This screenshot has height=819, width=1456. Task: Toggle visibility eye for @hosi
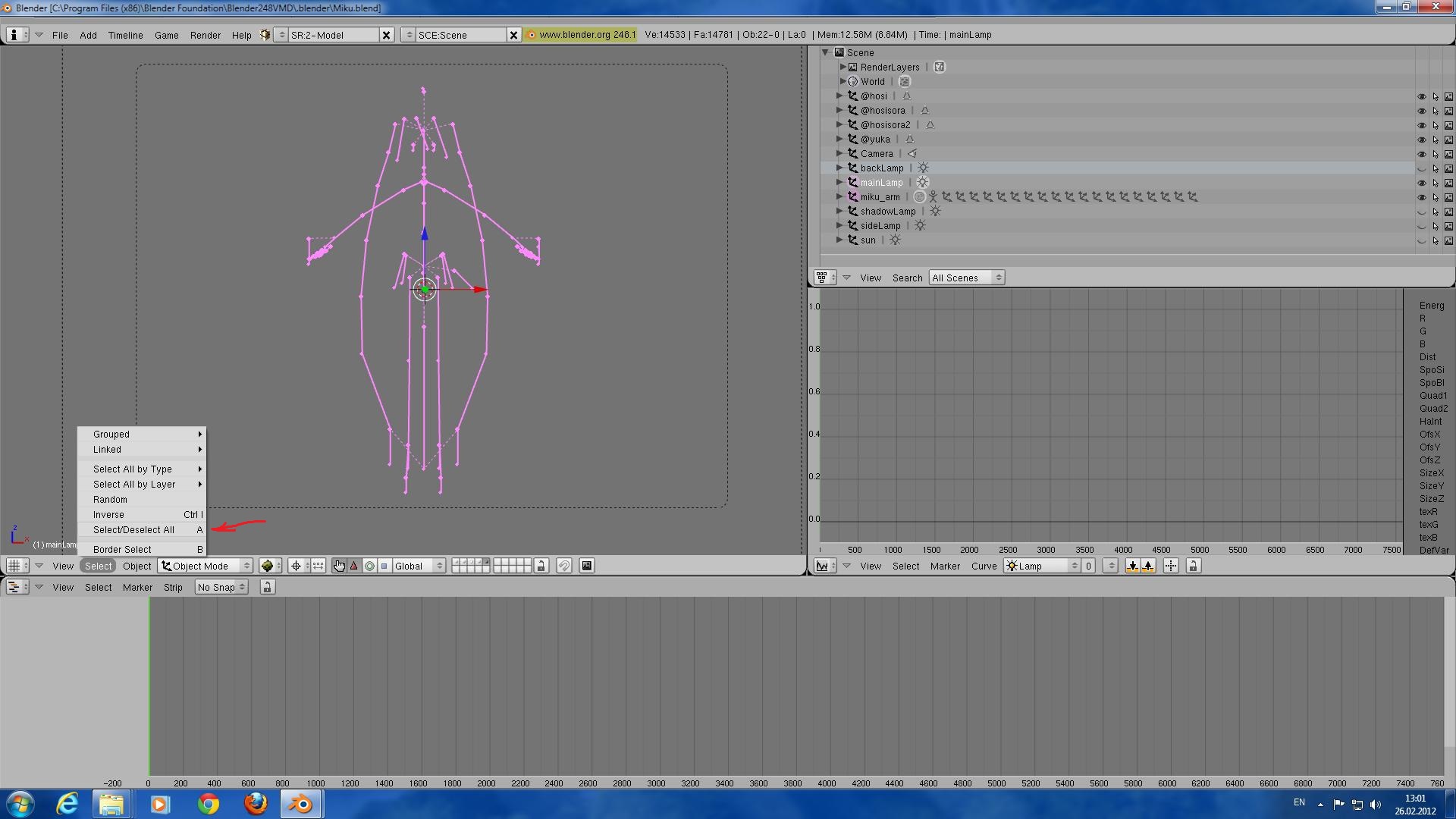pos(1422,96)
